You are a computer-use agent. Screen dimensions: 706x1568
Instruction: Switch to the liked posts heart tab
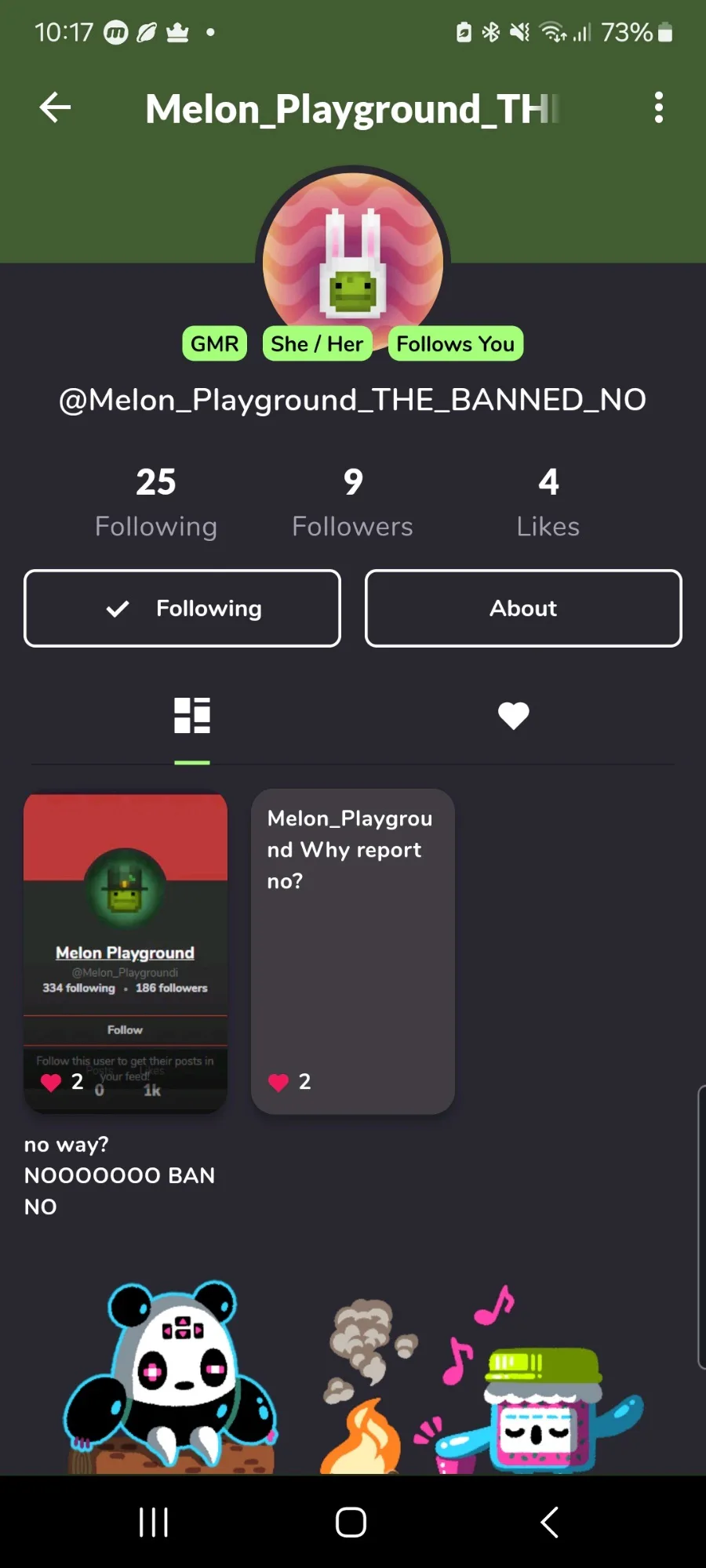click(x=514, y=715)
